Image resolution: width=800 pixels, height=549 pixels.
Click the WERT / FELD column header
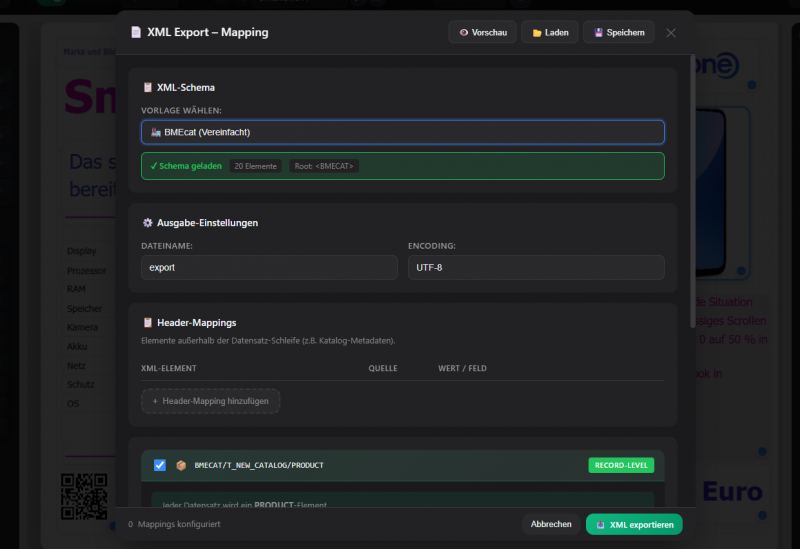pos(462,368)
